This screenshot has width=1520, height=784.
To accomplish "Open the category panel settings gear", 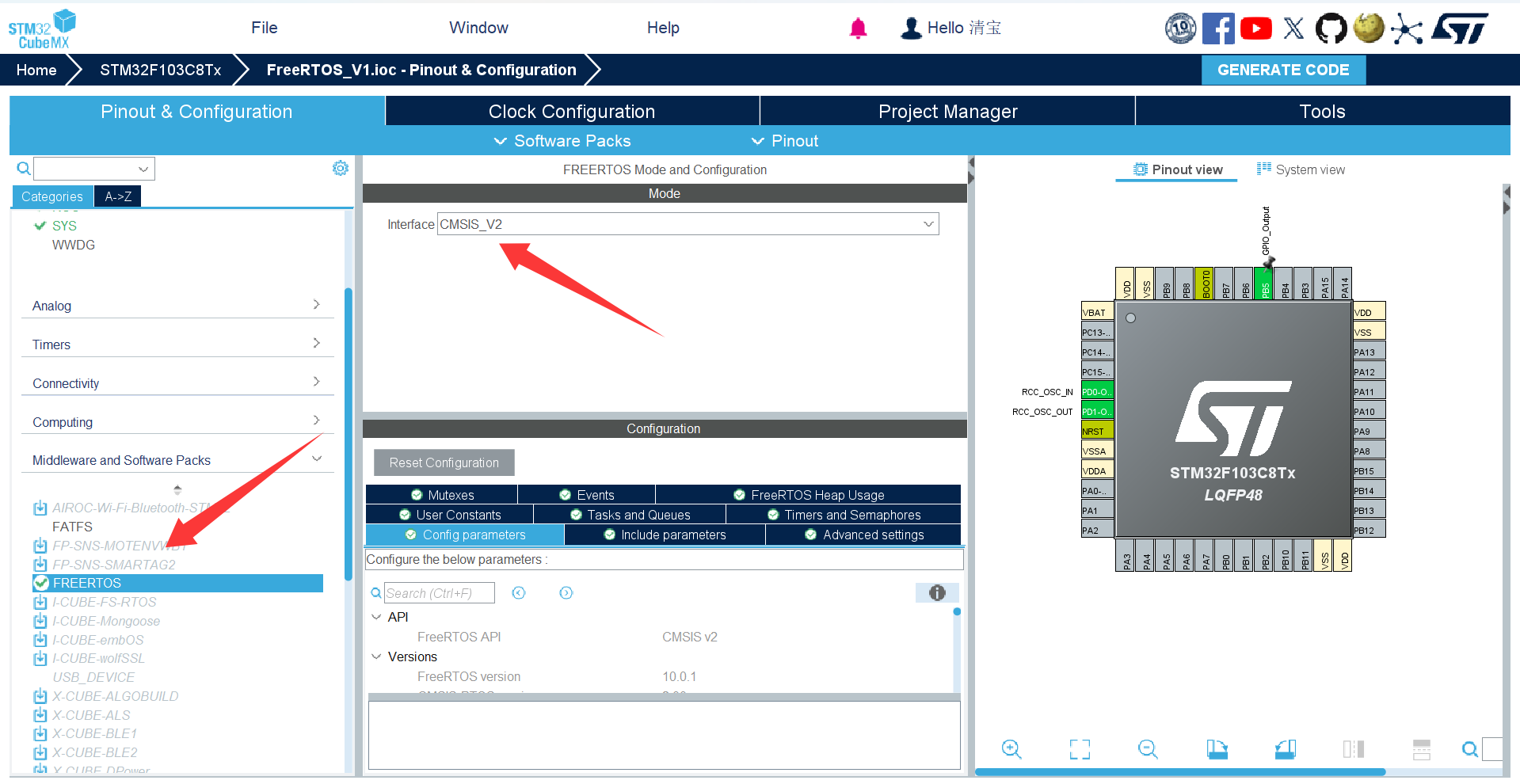I will click(x=341, y=168).
